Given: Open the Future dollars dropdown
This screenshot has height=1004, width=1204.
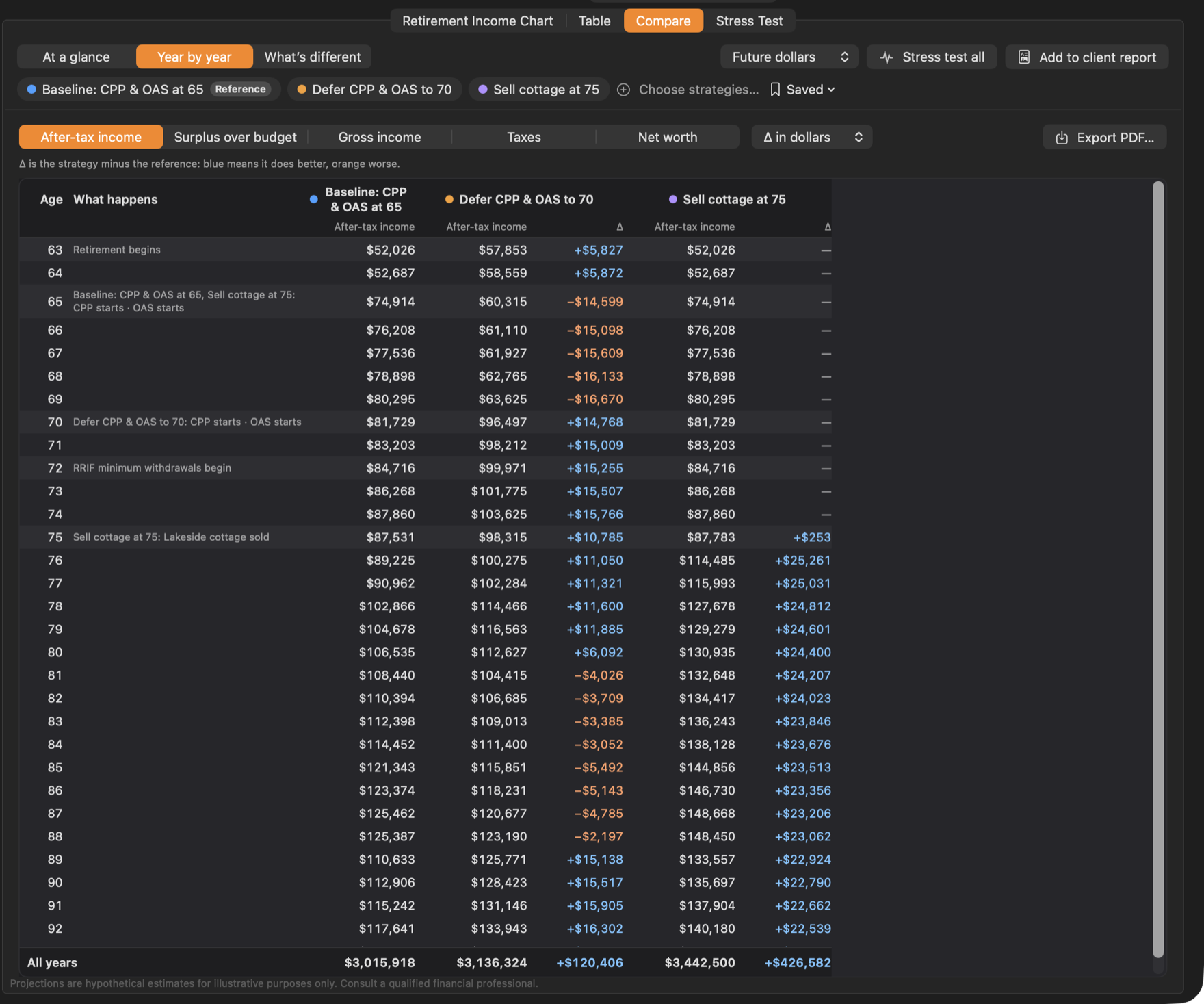Looking at the screenshot, I should [x=789, y=57].
